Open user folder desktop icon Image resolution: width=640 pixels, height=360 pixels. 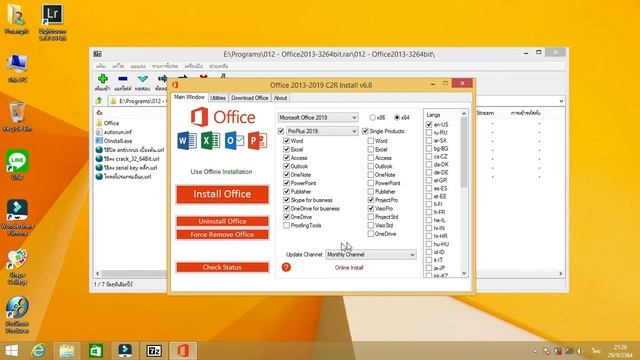pos(17,20)
